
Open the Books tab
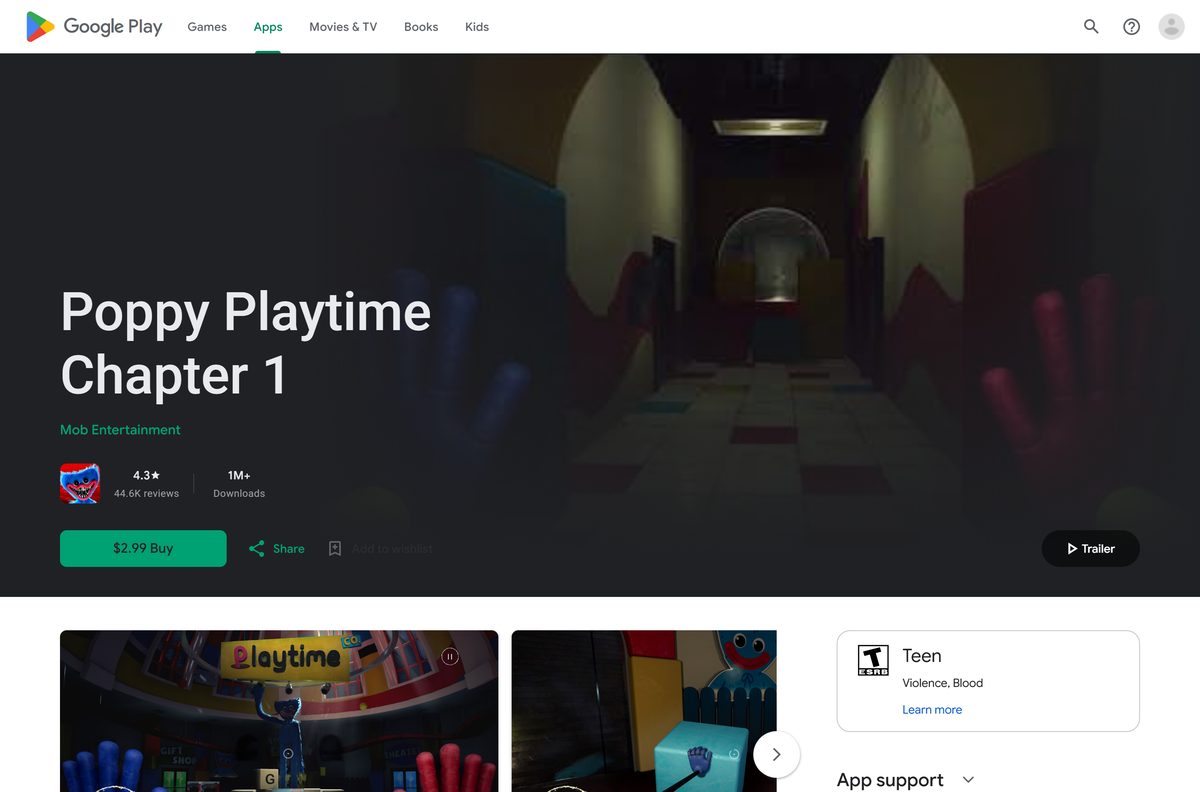(421, 27)
